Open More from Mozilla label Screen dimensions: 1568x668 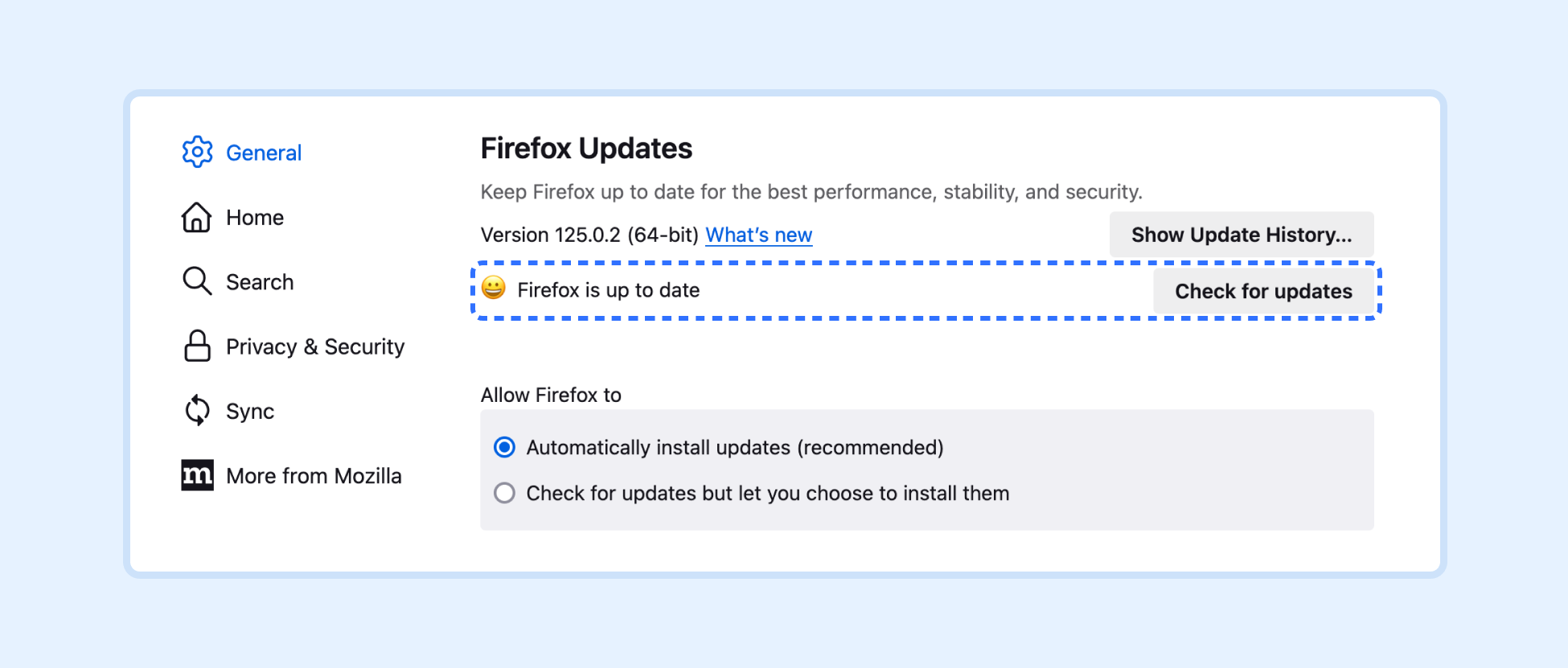(314, 476)
